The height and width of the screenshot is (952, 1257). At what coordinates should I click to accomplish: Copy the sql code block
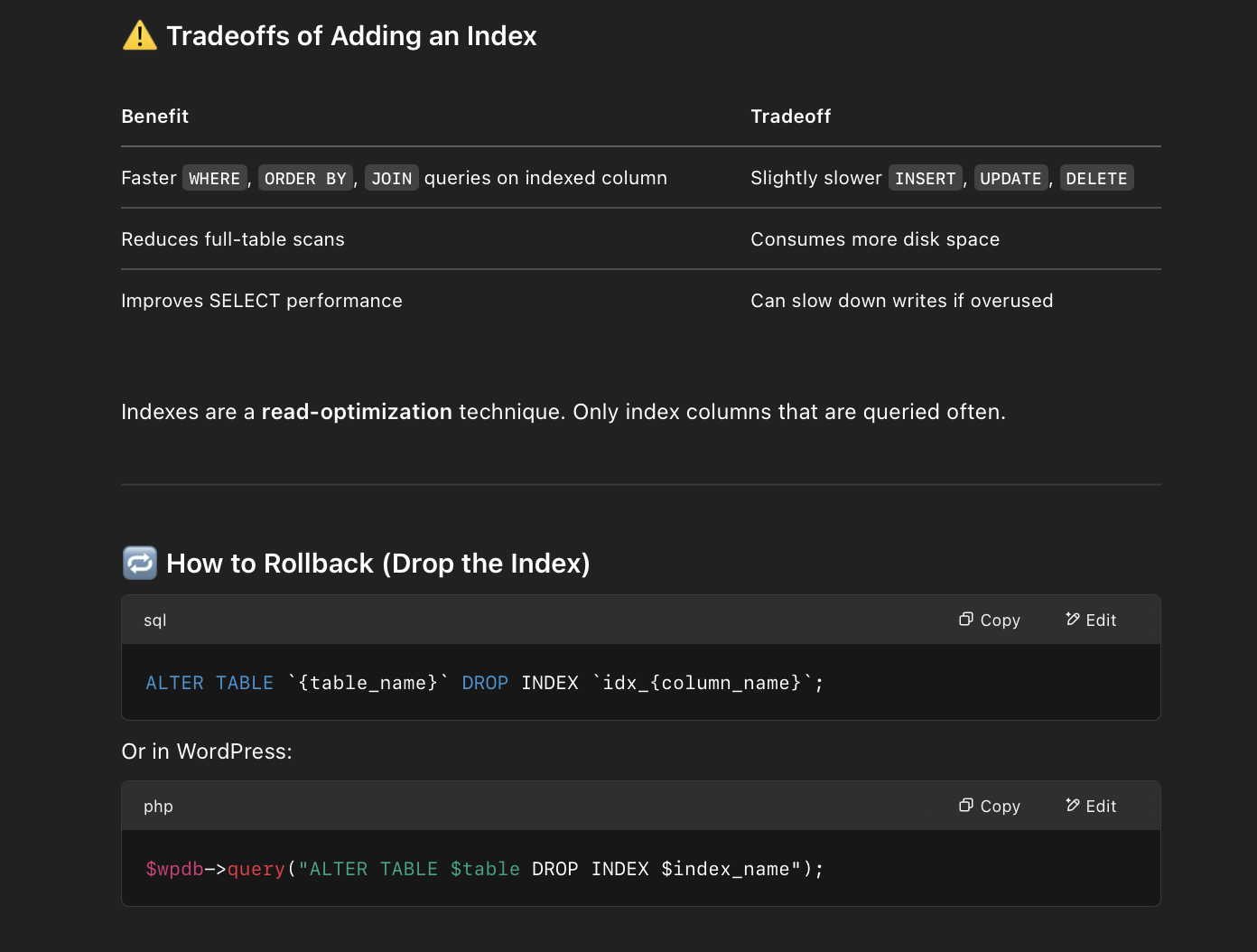[x=990, y=620]
